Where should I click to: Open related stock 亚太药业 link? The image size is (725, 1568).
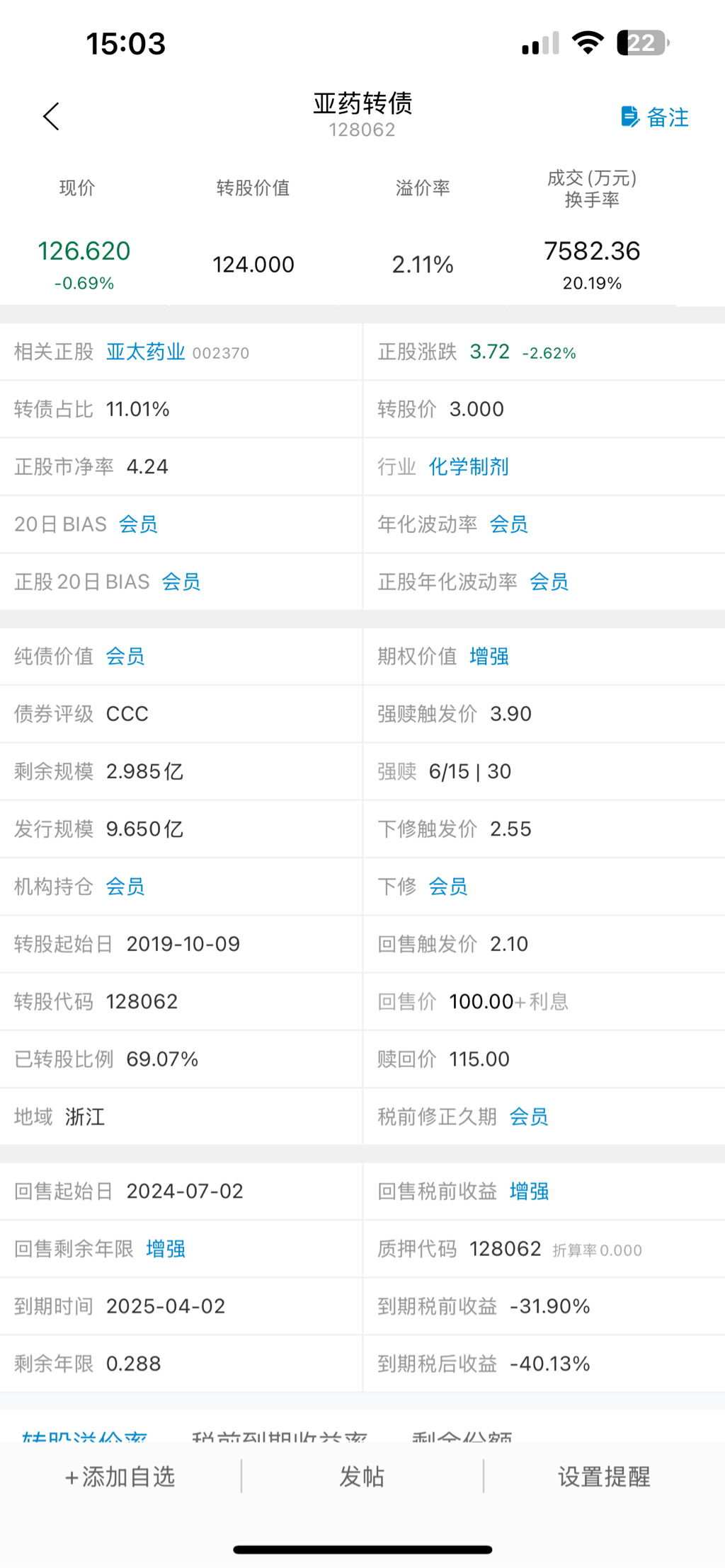[x=145, y=352]
